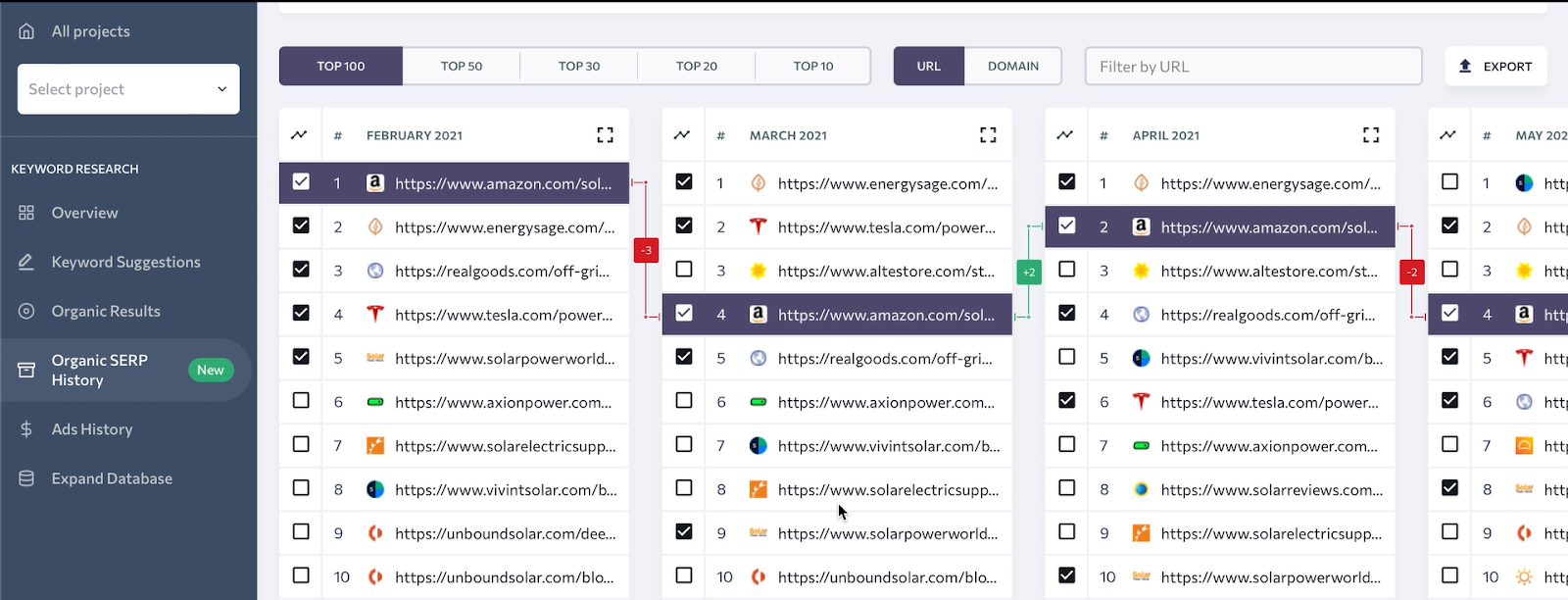Click solarelectricsupply favicon in February 2021 row 7
Screen dimensions: 1568x600
(374, 446)
